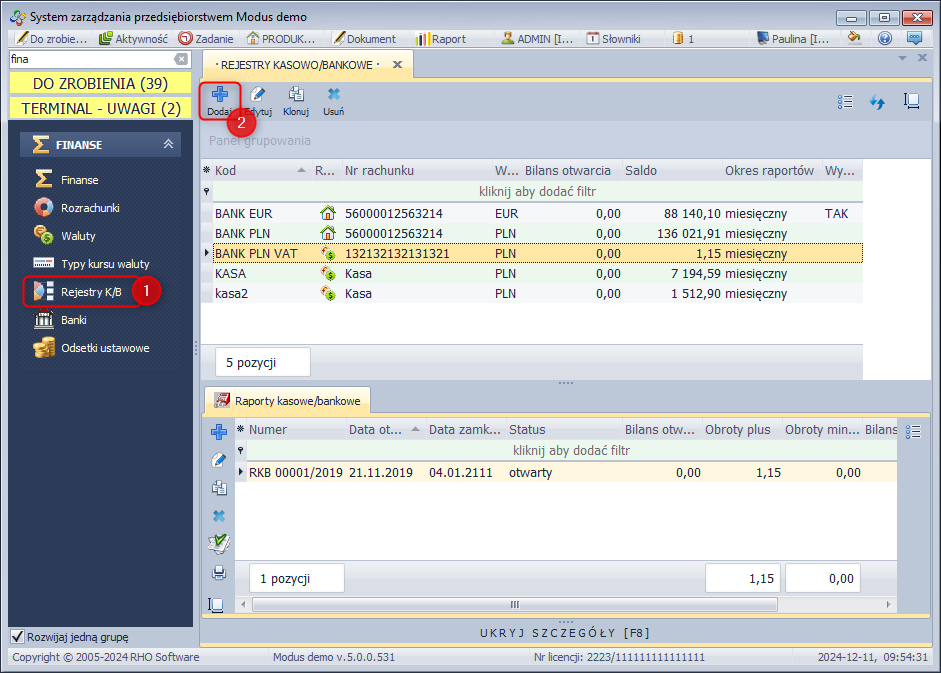
Task: Toggle the Rozwijaj jedną grupę checkbox
Action: [17, 637]
